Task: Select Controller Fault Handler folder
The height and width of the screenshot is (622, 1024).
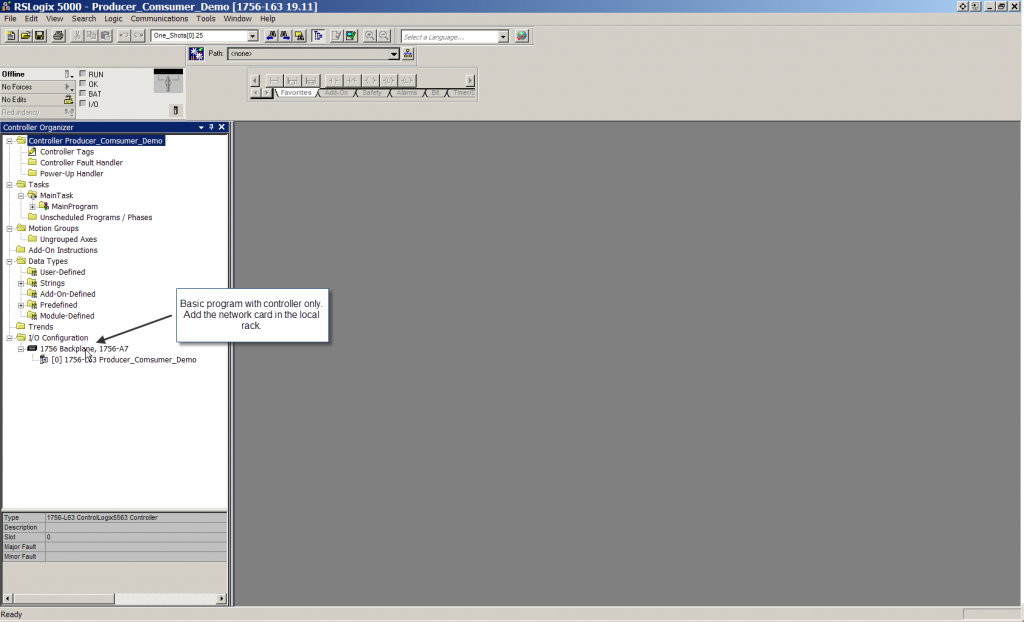Action: pos(81,163)
